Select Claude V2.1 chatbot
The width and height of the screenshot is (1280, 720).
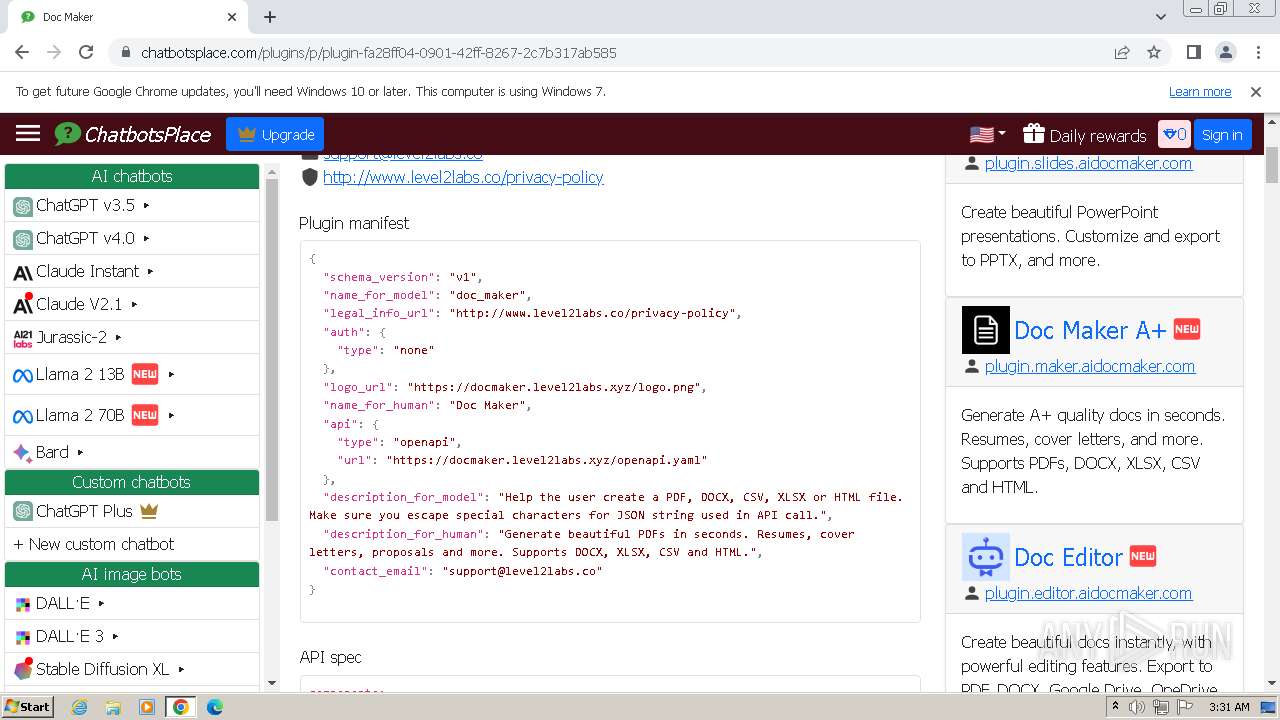[79, 304]
